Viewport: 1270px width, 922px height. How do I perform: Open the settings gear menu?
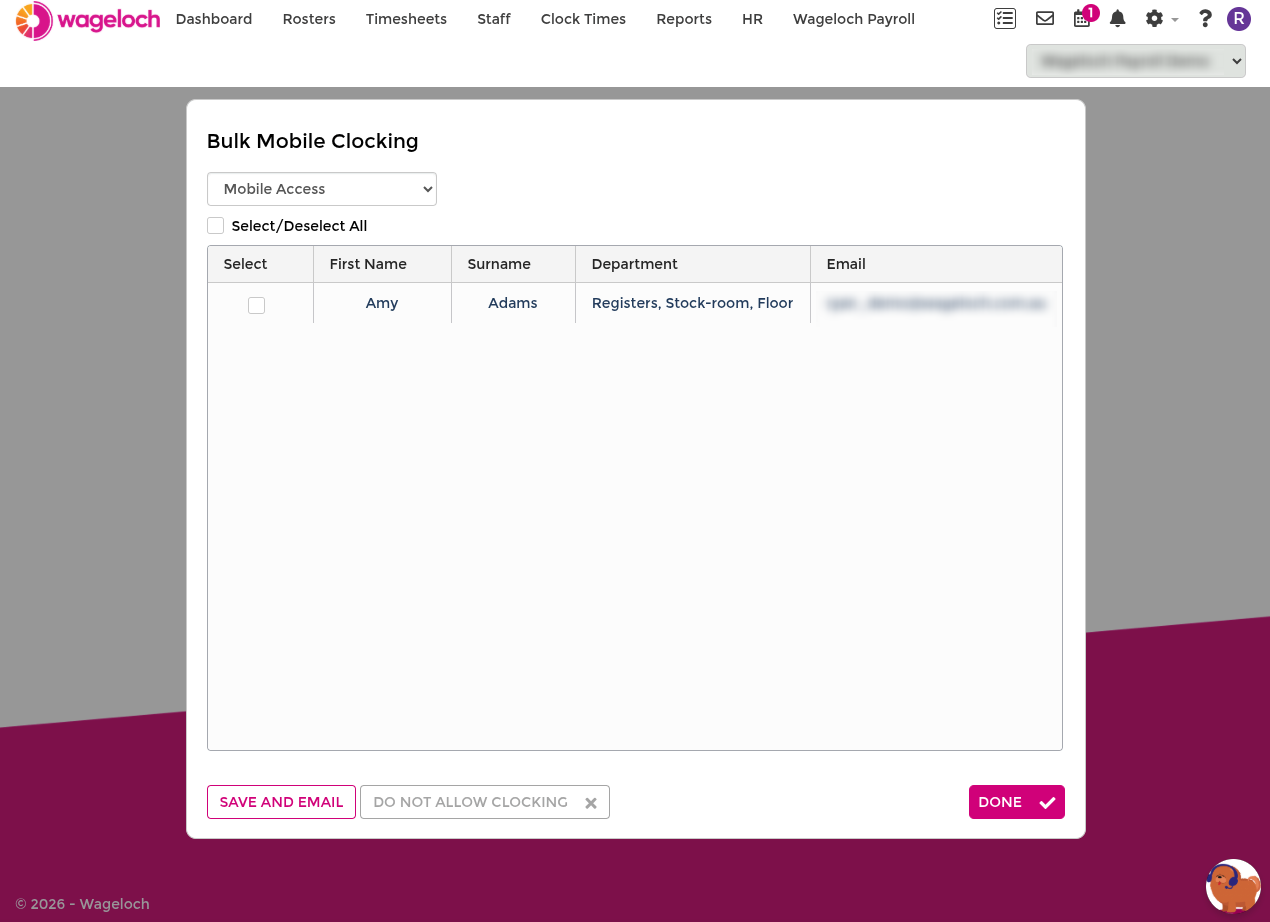point(1161,19)
